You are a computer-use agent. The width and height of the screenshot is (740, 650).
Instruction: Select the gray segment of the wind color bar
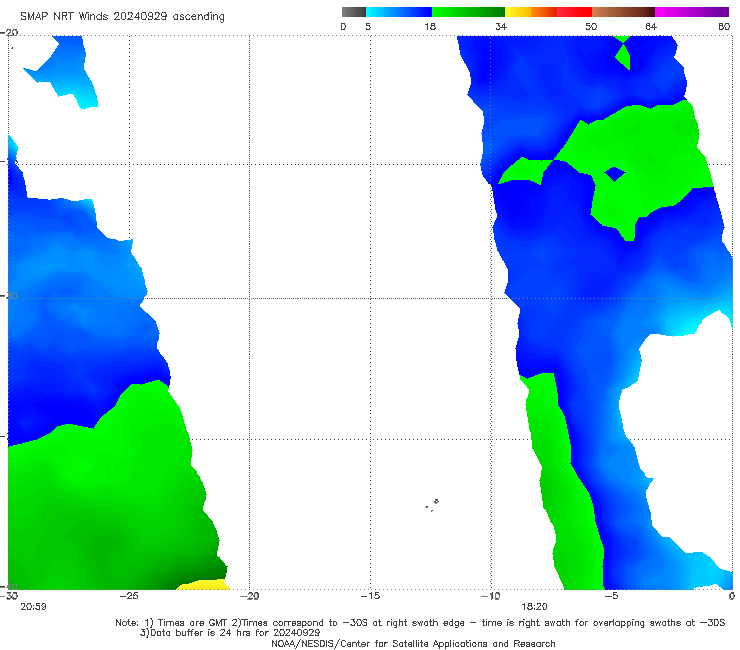coord(354,12)
